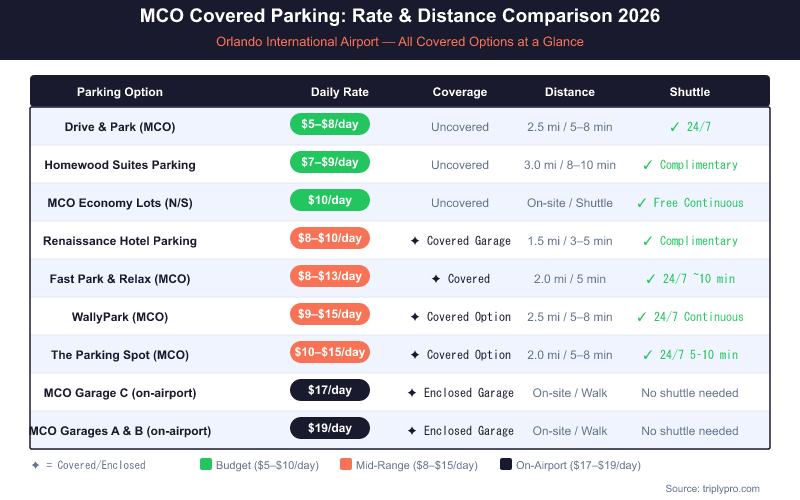Click the dark On-Airport legend swatch

(506, 464)
